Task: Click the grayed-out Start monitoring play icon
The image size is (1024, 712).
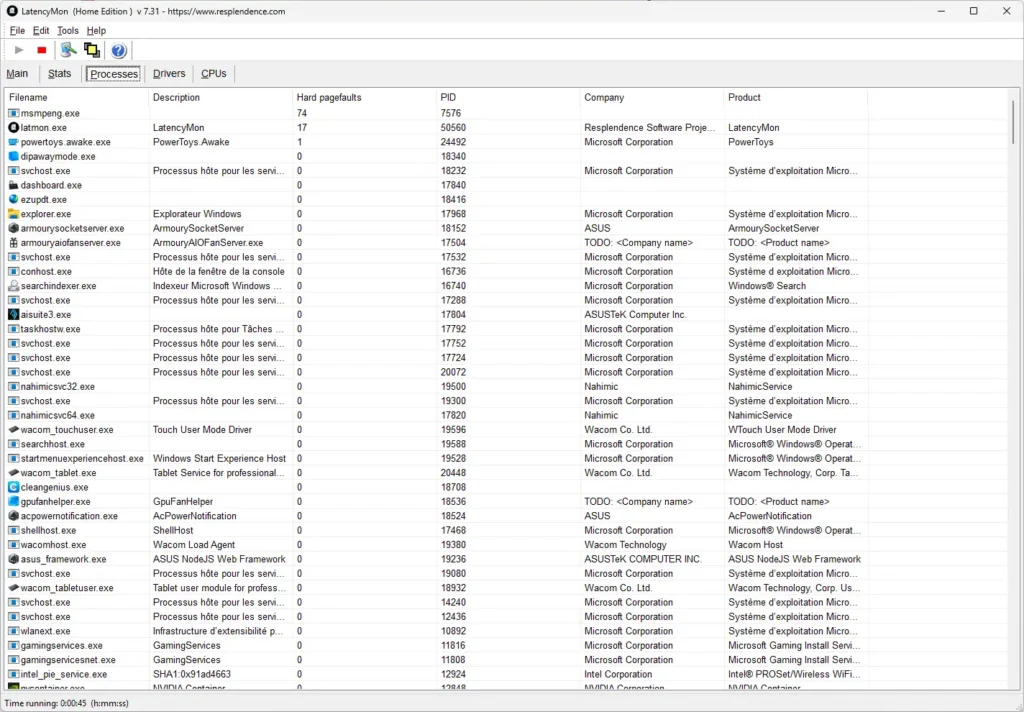Action: 19,50
